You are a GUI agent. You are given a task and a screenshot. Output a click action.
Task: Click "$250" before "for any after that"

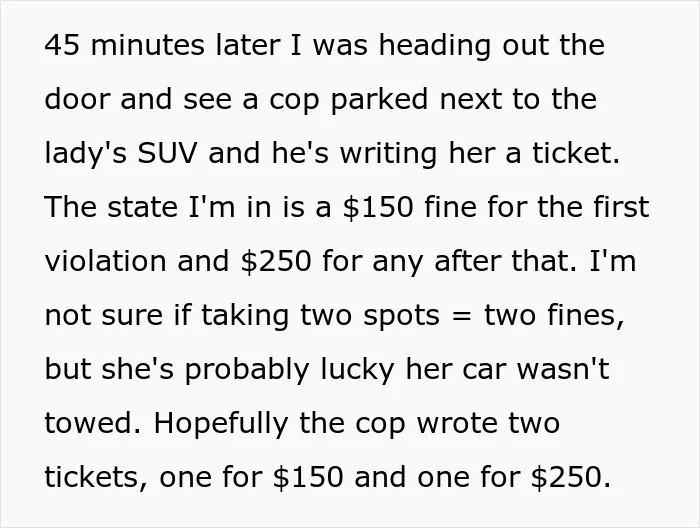[x=275, y=261]
